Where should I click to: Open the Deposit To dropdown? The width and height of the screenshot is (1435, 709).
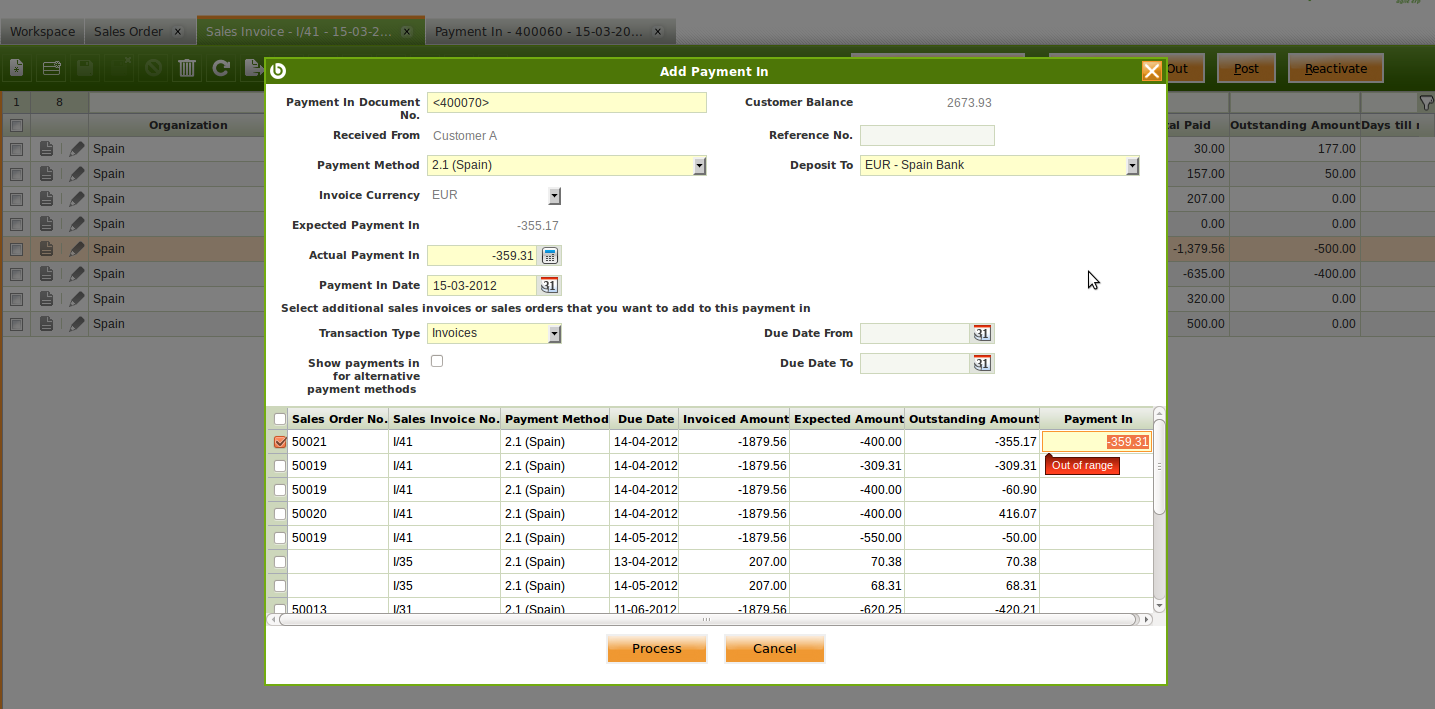pos(1132,166)
